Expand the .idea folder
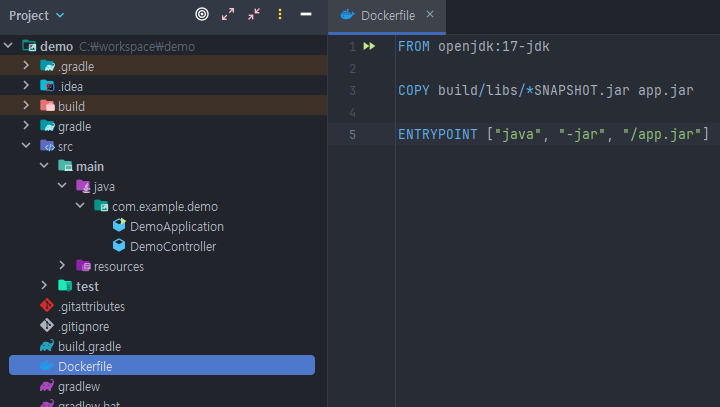Image resolution: width=720 pixels, height=407 pixels. click(x=26, y=85)
